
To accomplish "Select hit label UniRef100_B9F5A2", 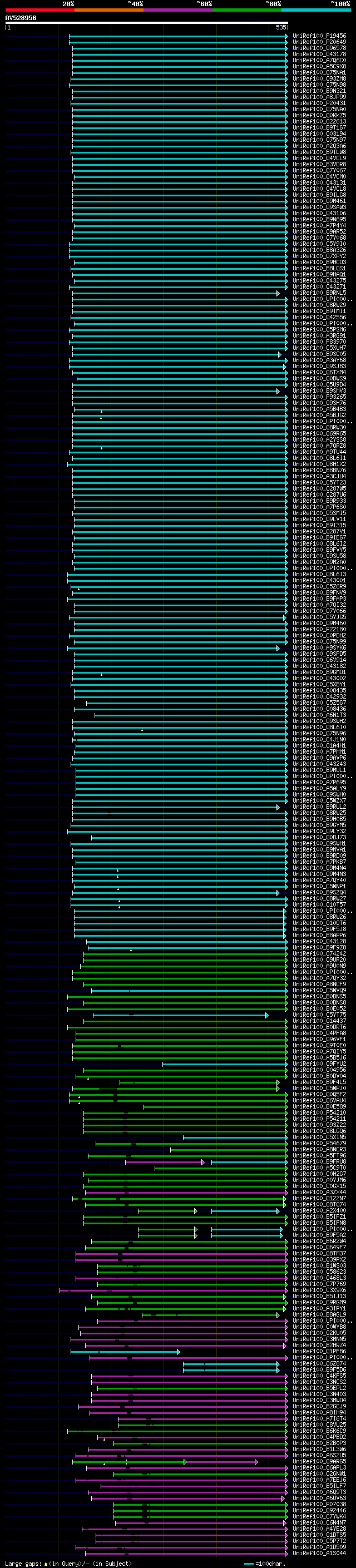I will click(319, 1235).
